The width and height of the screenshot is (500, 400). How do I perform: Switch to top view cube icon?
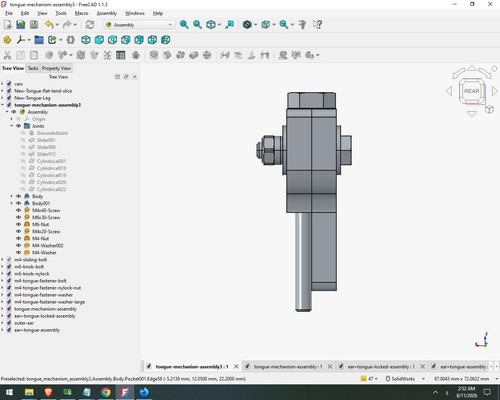[112, 40]
